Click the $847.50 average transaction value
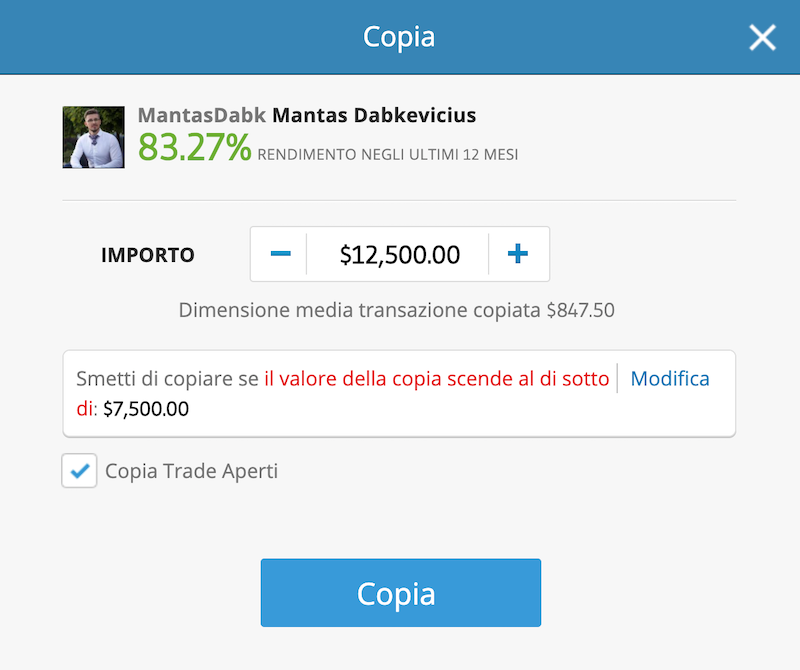Screen dimensions: 800x670 (x=581, y=310)
